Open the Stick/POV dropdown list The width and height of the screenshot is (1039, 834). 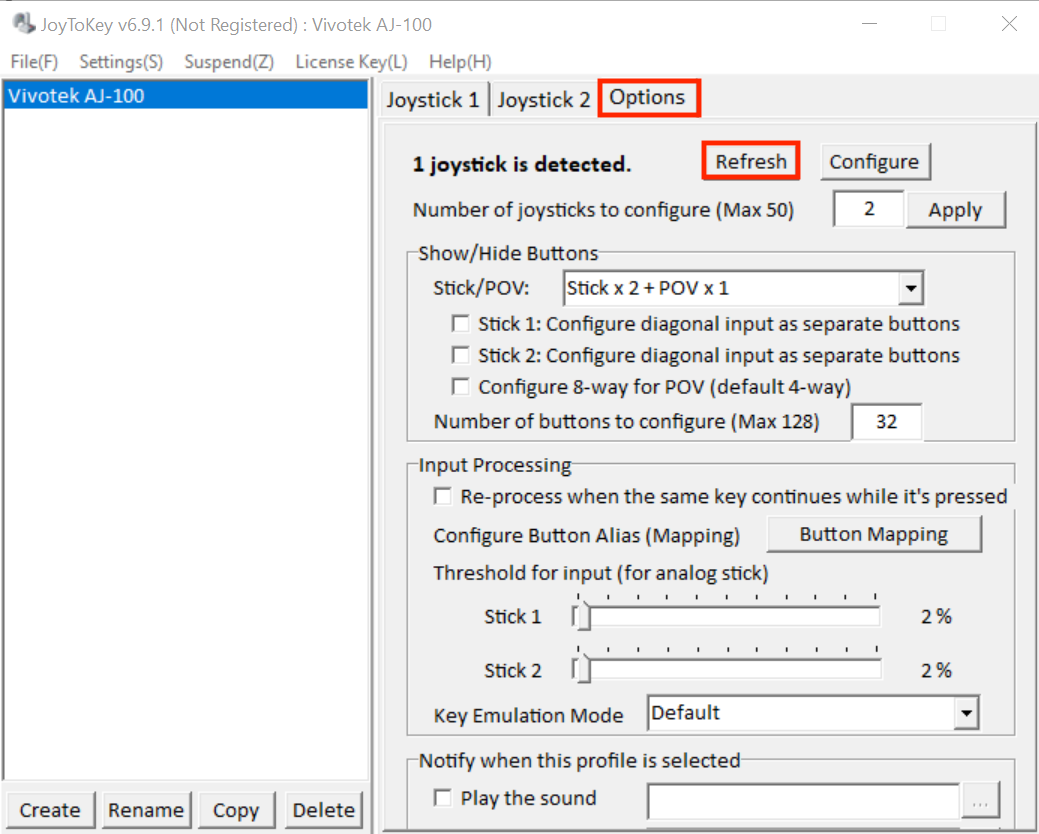click(909, 289)
